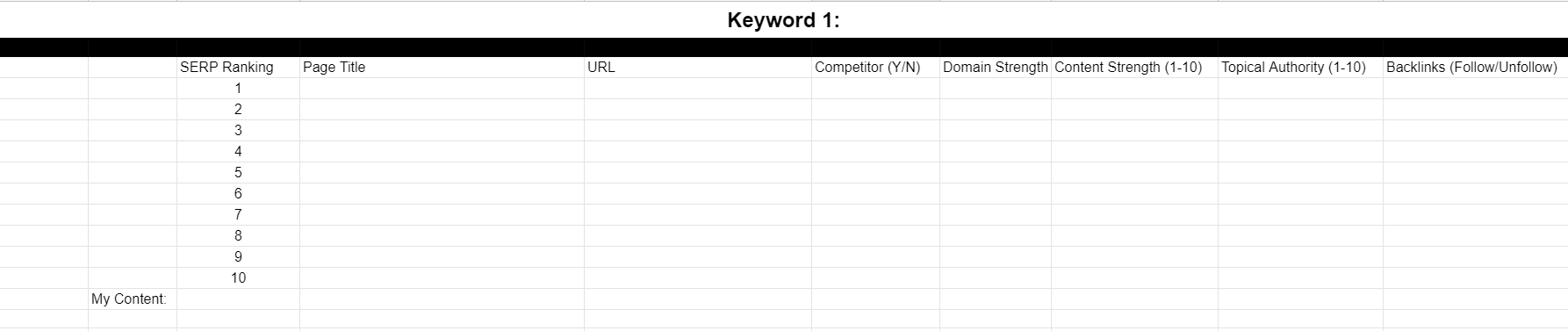
Task: Click the ranking cell containing 1
Action: [238, 89]
